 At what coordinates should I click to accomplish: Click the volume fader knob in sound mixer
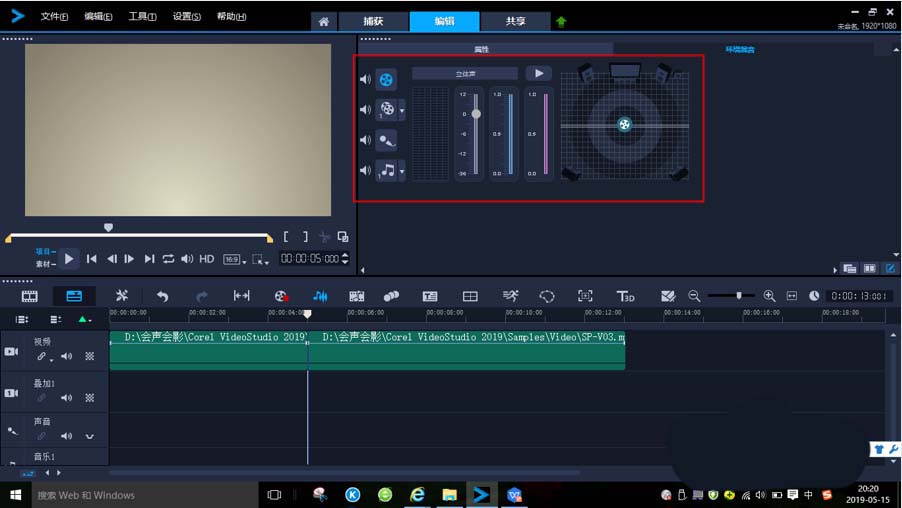pos(476,114)
